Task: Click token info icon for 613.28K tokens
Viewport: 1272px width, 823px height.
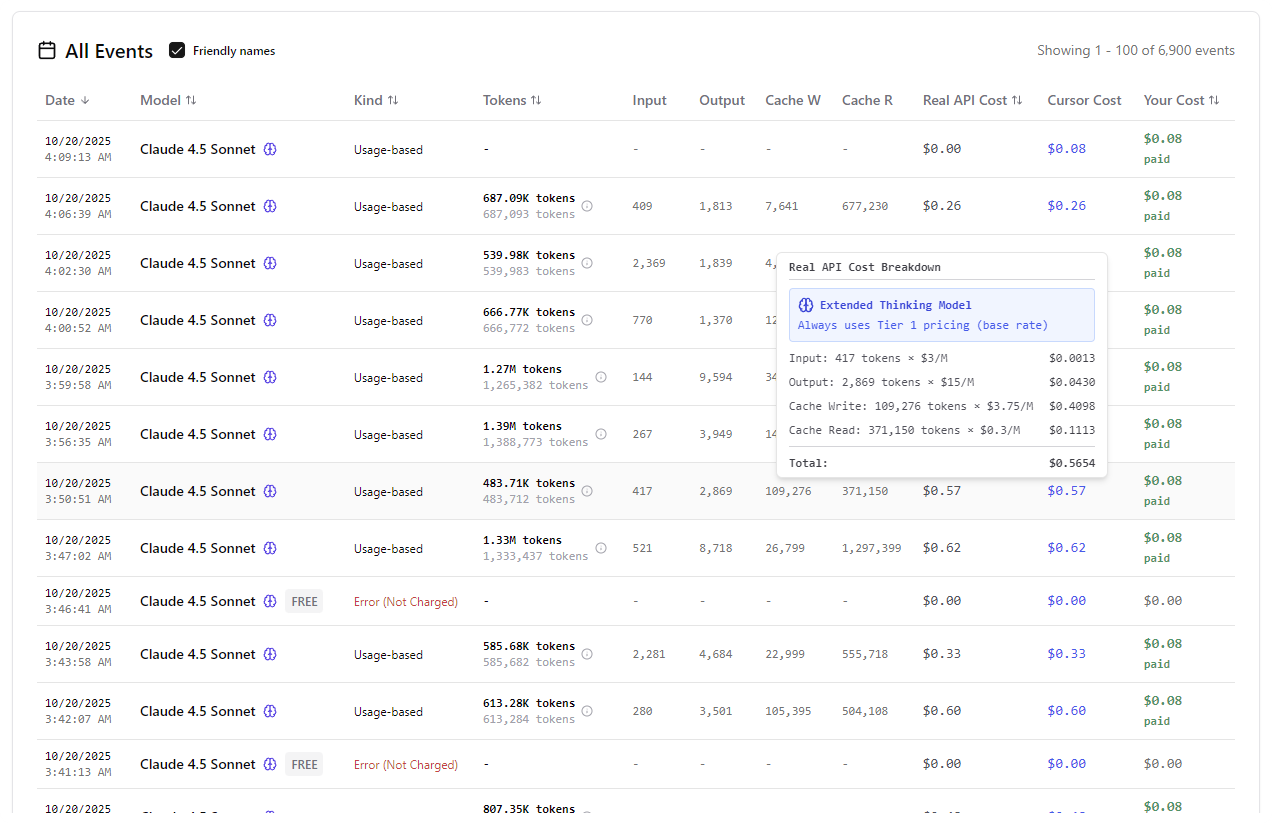Action: click(x=587, y=711)
